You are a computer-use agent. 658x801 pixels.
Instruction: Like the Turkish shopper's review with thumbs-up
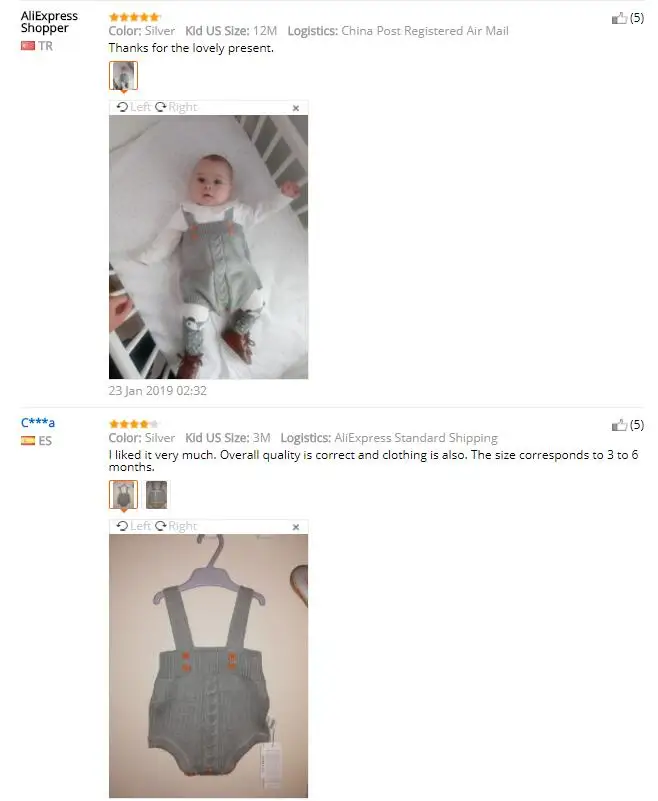[619, 18]
